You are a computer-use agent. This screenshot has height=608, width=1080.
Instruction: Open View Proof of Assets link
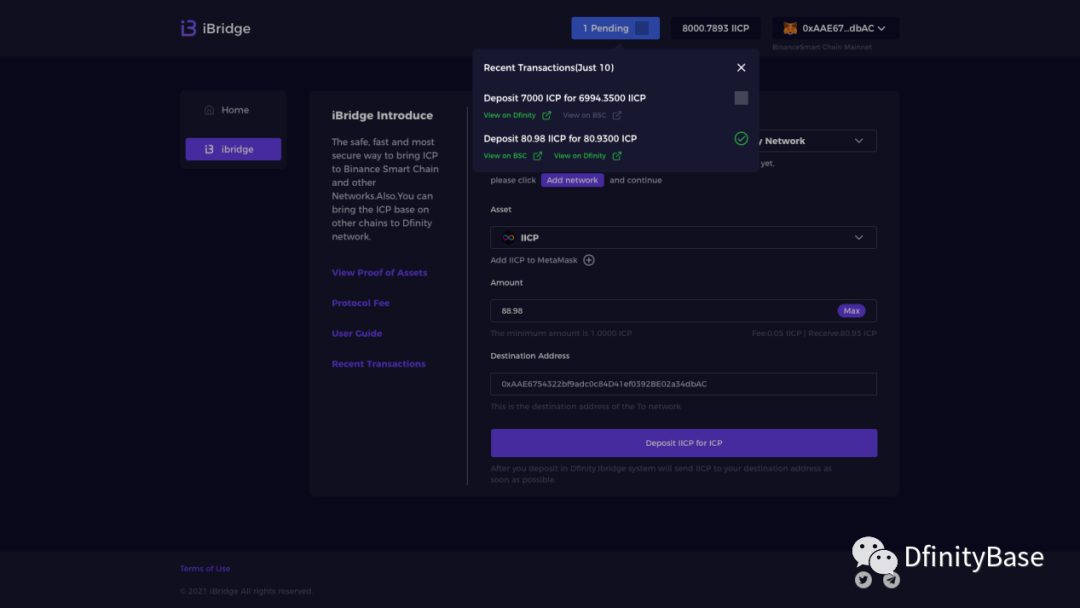(380, 273)
